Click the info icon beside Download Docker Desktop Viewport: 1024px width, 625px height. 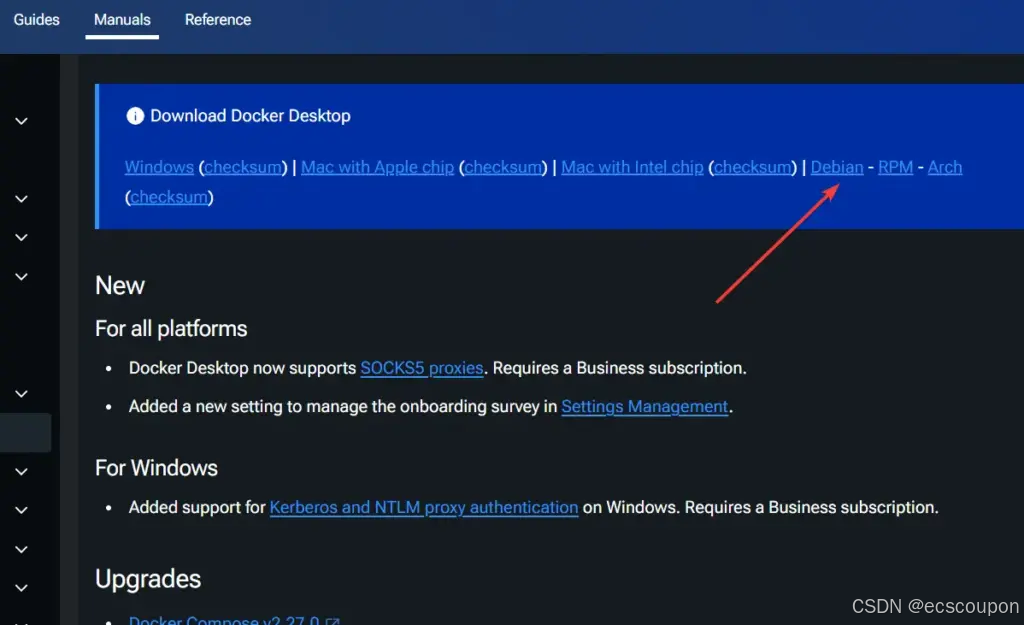[x=135, y=116]
